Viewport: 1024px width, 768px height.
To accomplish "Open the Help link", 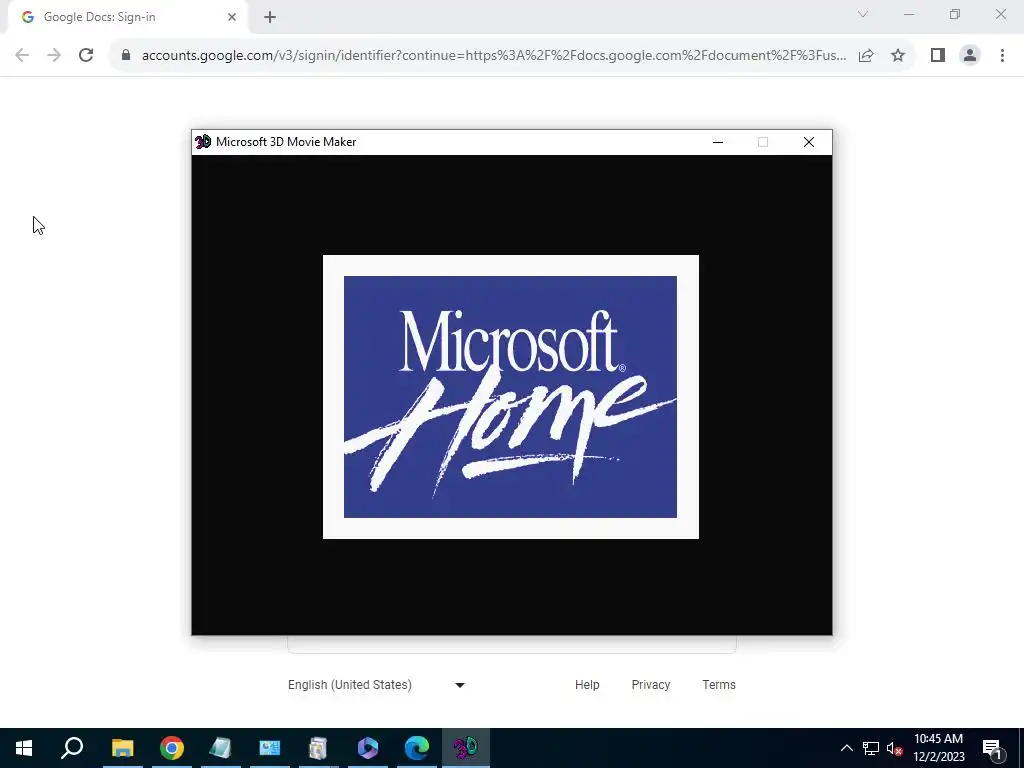I will tap(587, 684).
